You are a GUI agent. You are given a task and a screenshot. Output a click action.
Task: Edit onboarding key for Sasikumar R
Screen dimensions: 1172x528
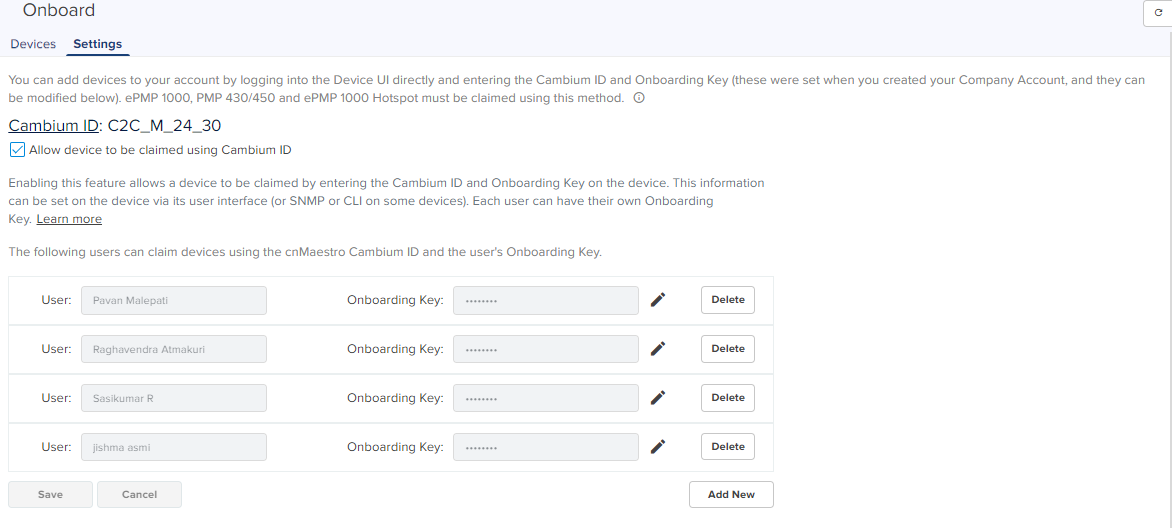[658, 398]
